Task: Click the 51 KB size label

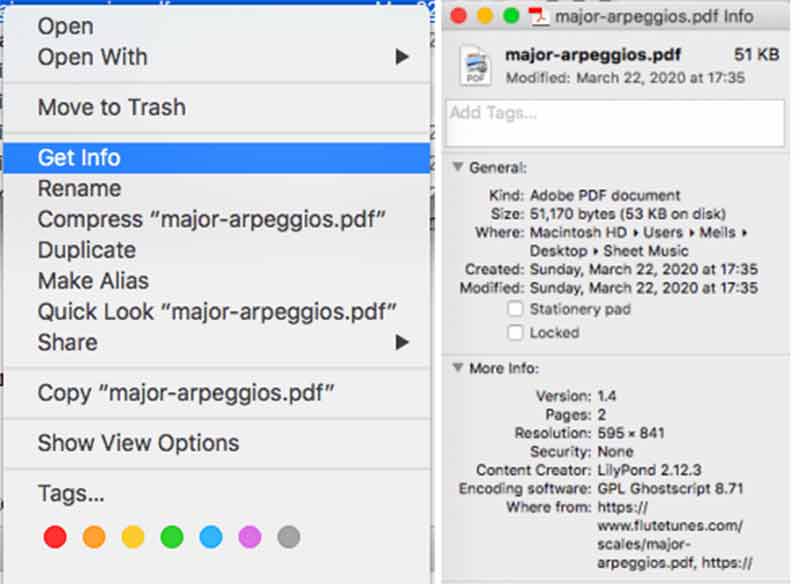Action: [756, 54]
